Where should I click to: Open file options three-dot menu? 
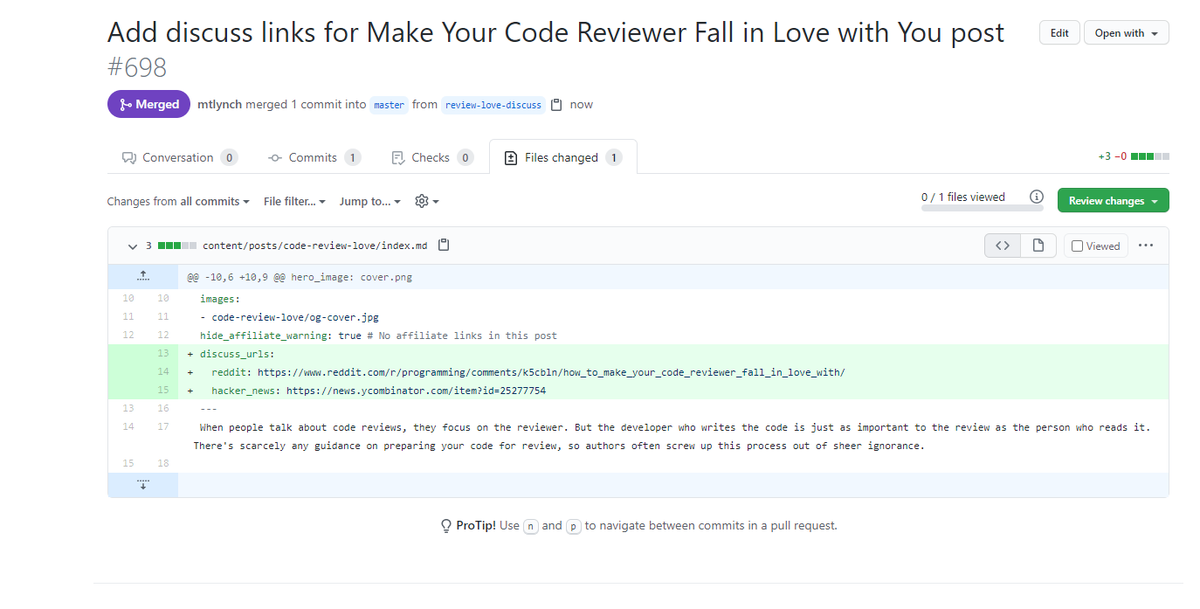(x=1145, y=245)
